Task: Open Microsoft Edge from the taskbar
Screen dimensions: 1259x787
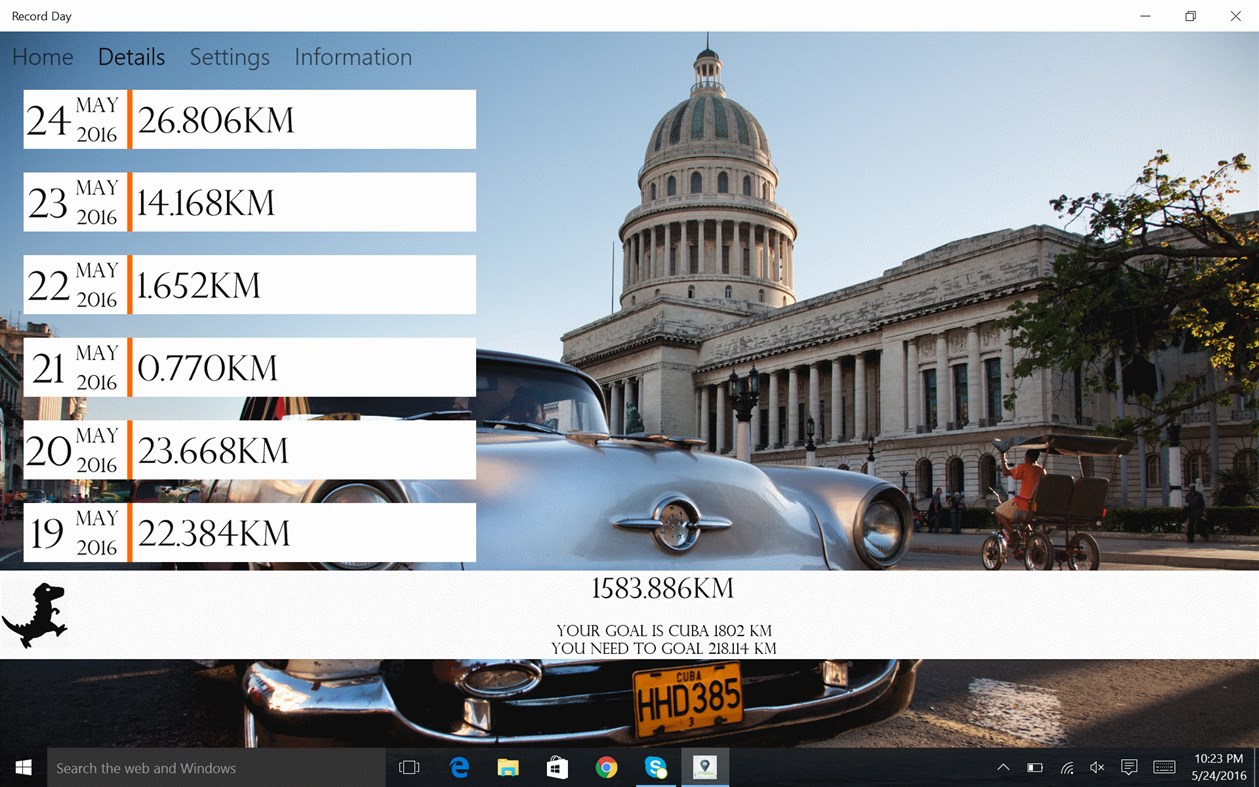Action: click(x=459, y=767)
